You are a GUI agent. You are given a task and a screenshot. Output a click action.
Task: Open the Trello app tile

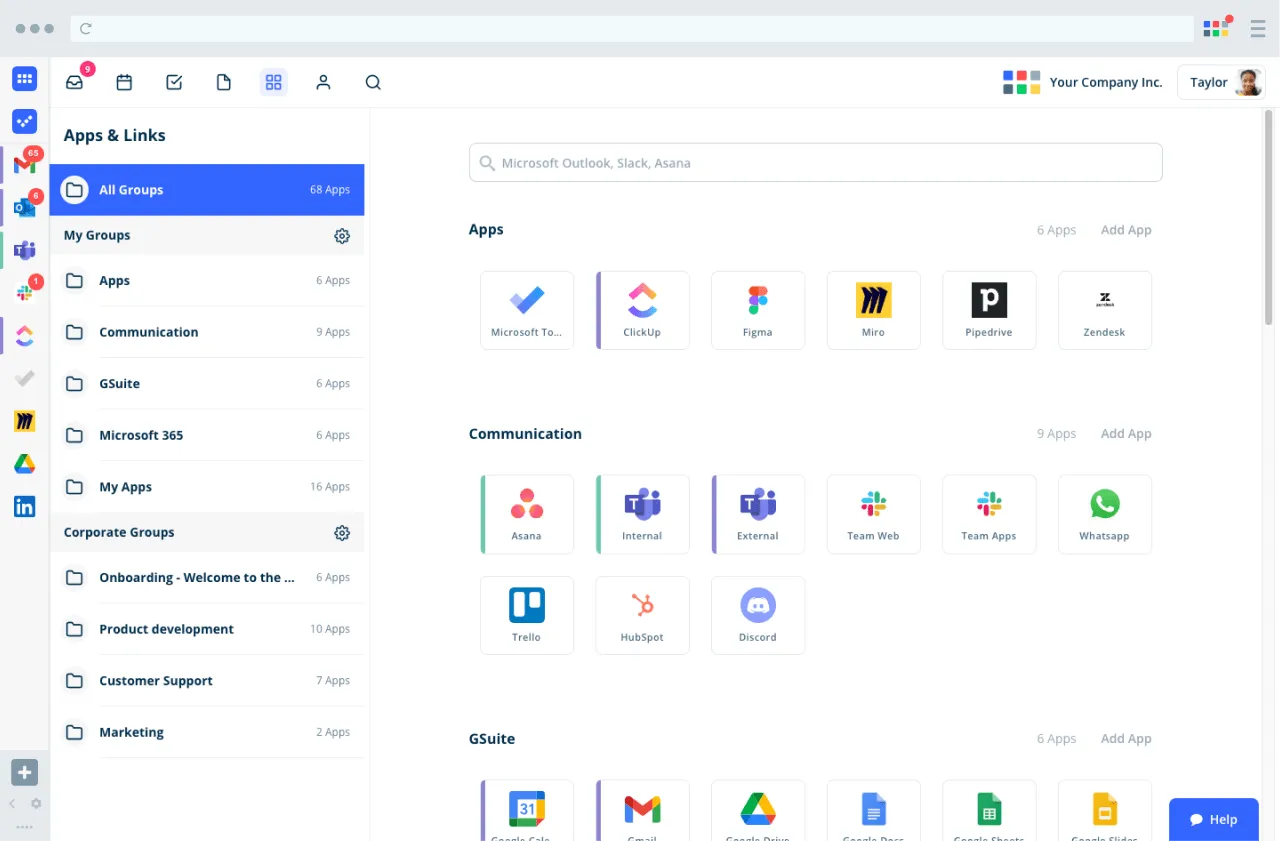click(527, 615)
